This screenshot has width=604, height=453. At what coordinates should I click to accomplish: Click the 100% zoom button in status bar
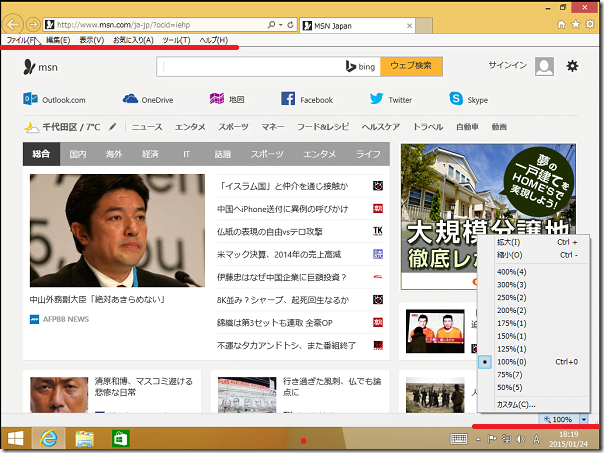tap(558, 419)
